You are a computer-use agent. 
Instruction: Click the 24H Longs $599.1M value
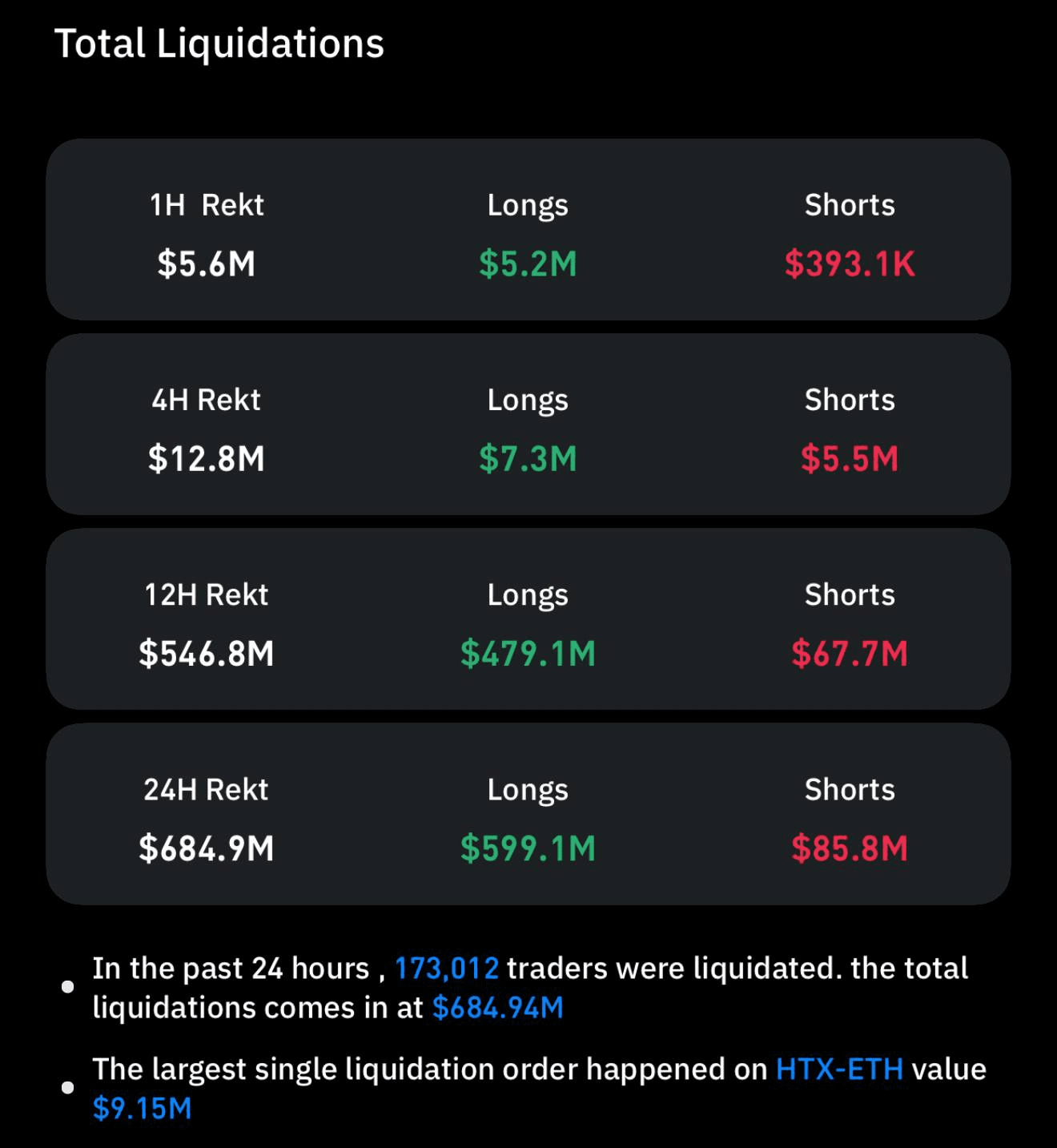coord(528,848)
